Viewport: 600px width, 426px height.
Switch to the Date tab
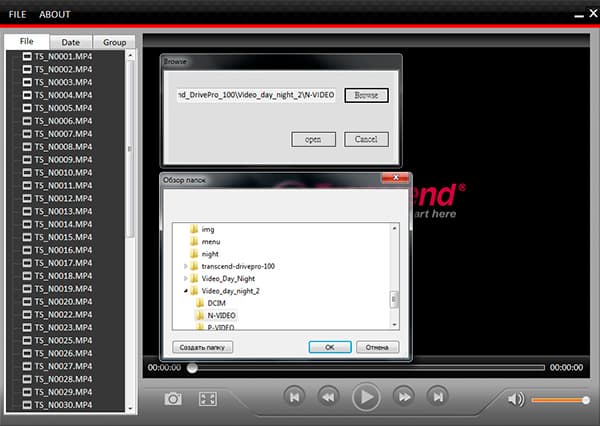(71, 42)
